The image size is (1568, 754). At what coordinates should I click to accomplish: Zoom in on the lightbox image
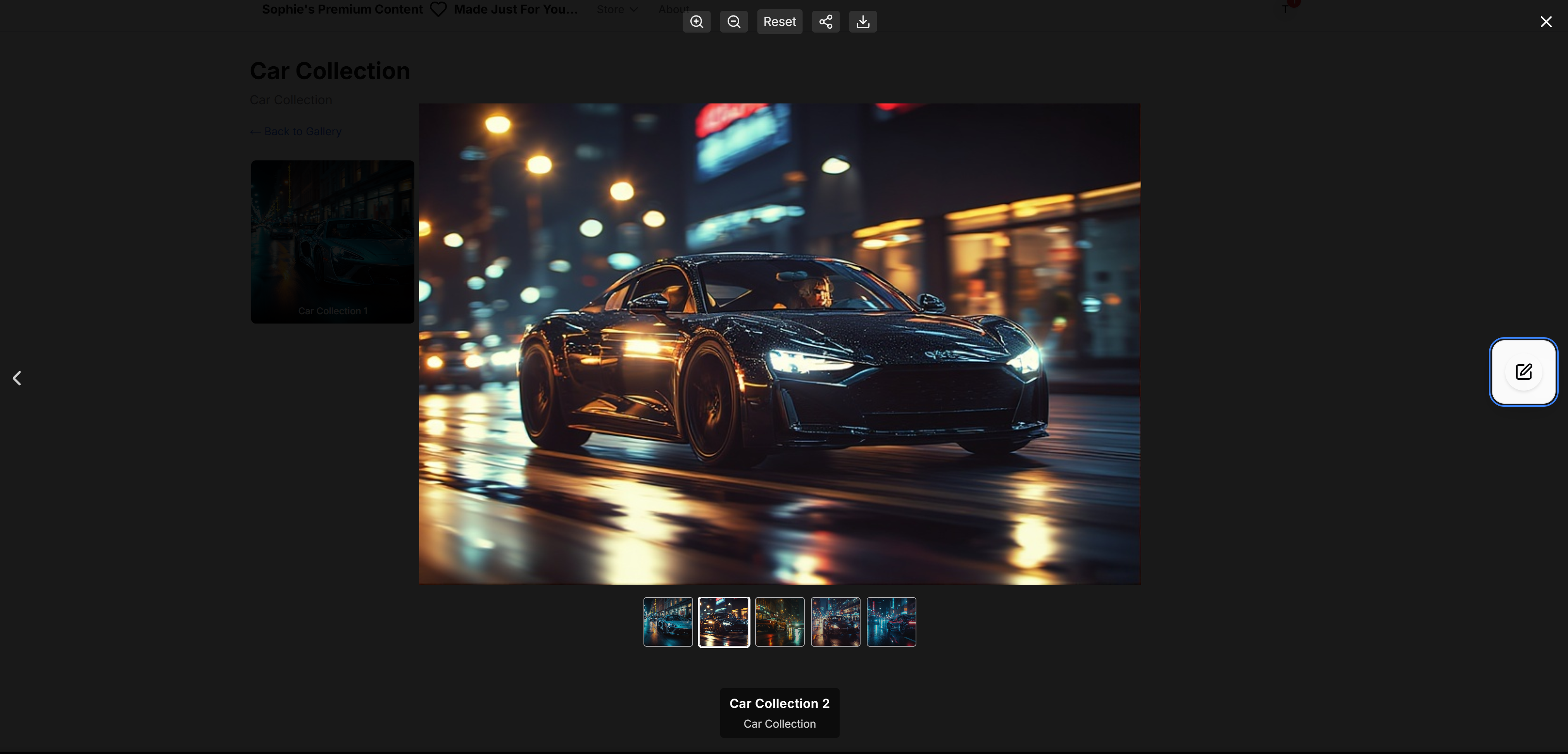click(x=696, y=22)
